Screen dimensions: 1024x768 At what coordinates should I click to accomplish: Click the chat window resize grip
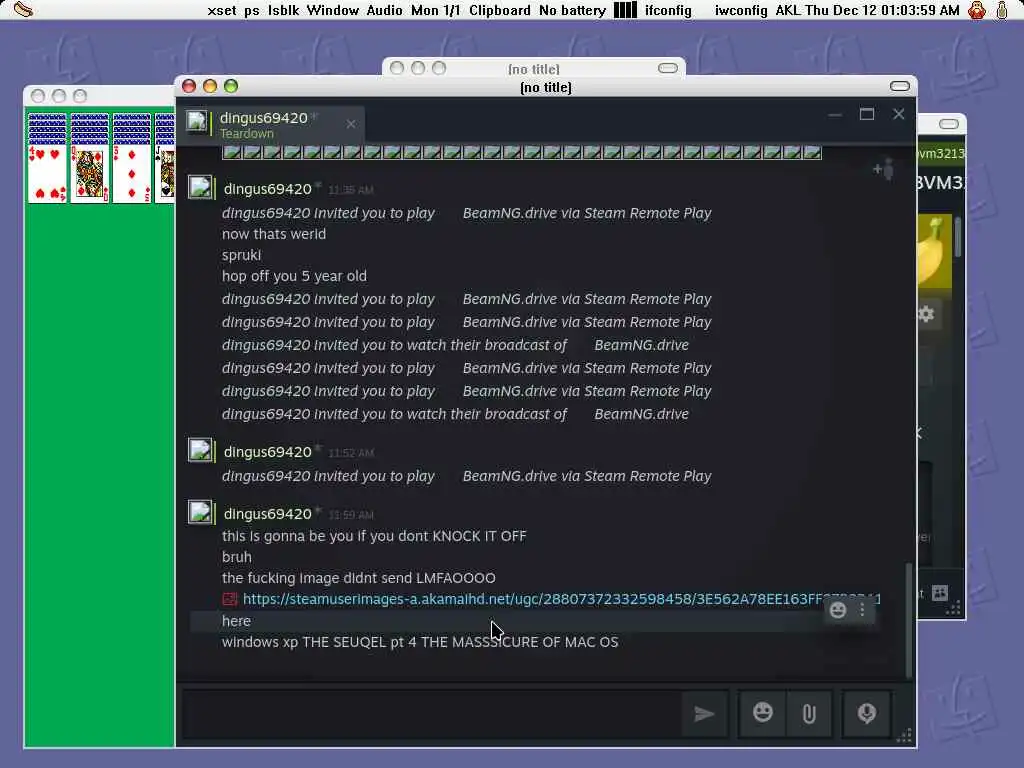click(x=904, y=737)
